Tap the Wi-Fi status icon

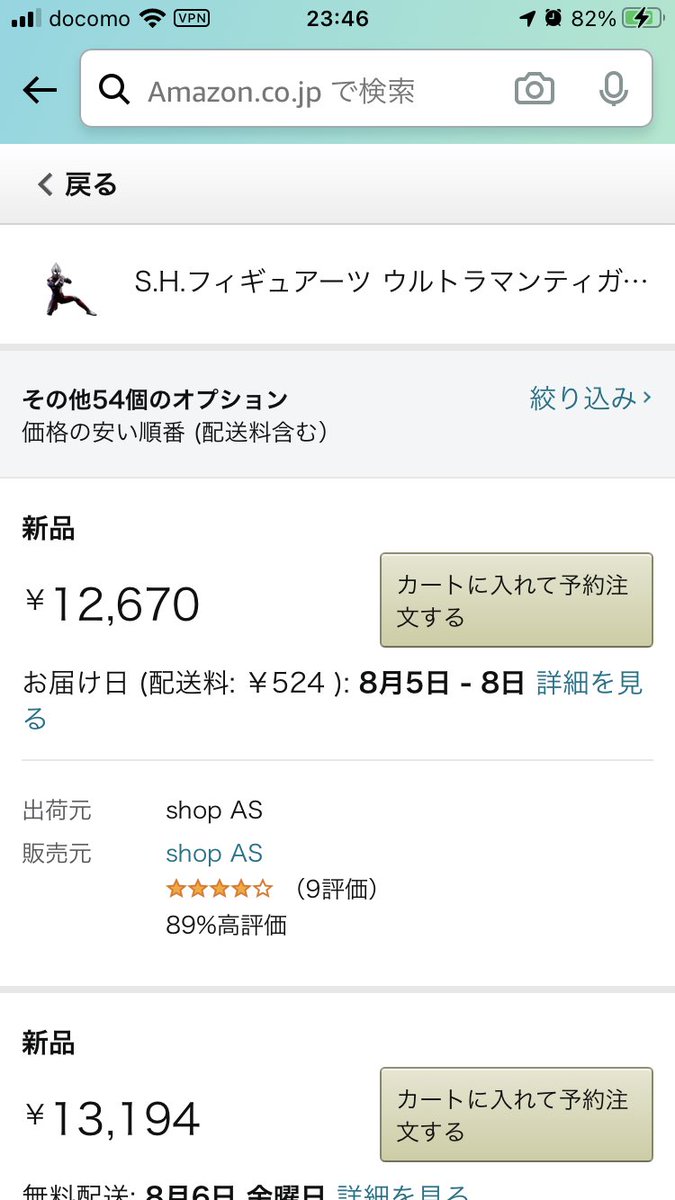pos(152,19)
